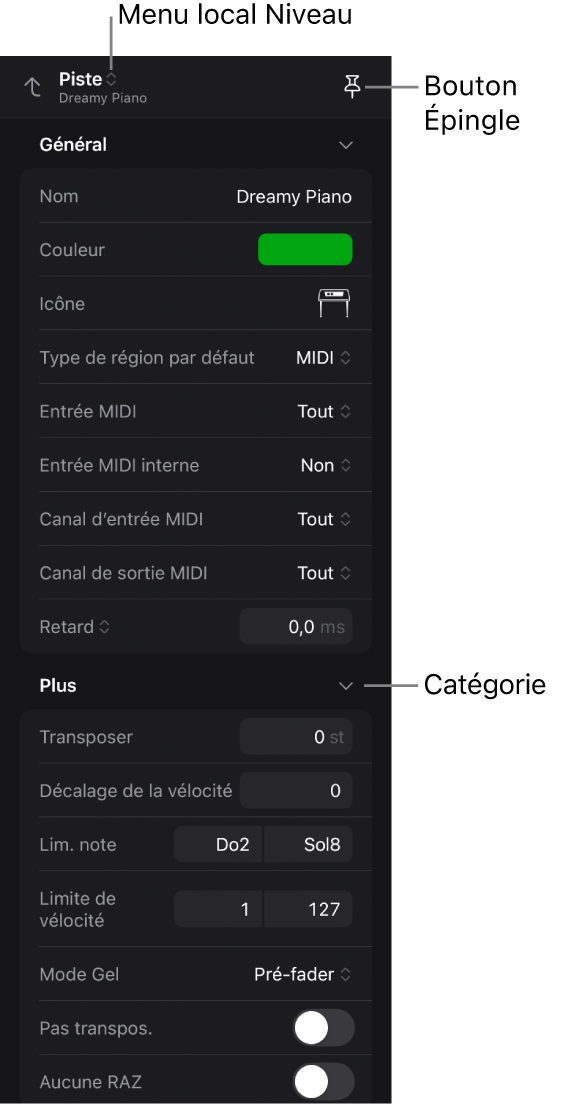This screenshot has width=561, height=1104.
Task: Toggle the Pas transpos. switch
Action: tap(323, 1029)
